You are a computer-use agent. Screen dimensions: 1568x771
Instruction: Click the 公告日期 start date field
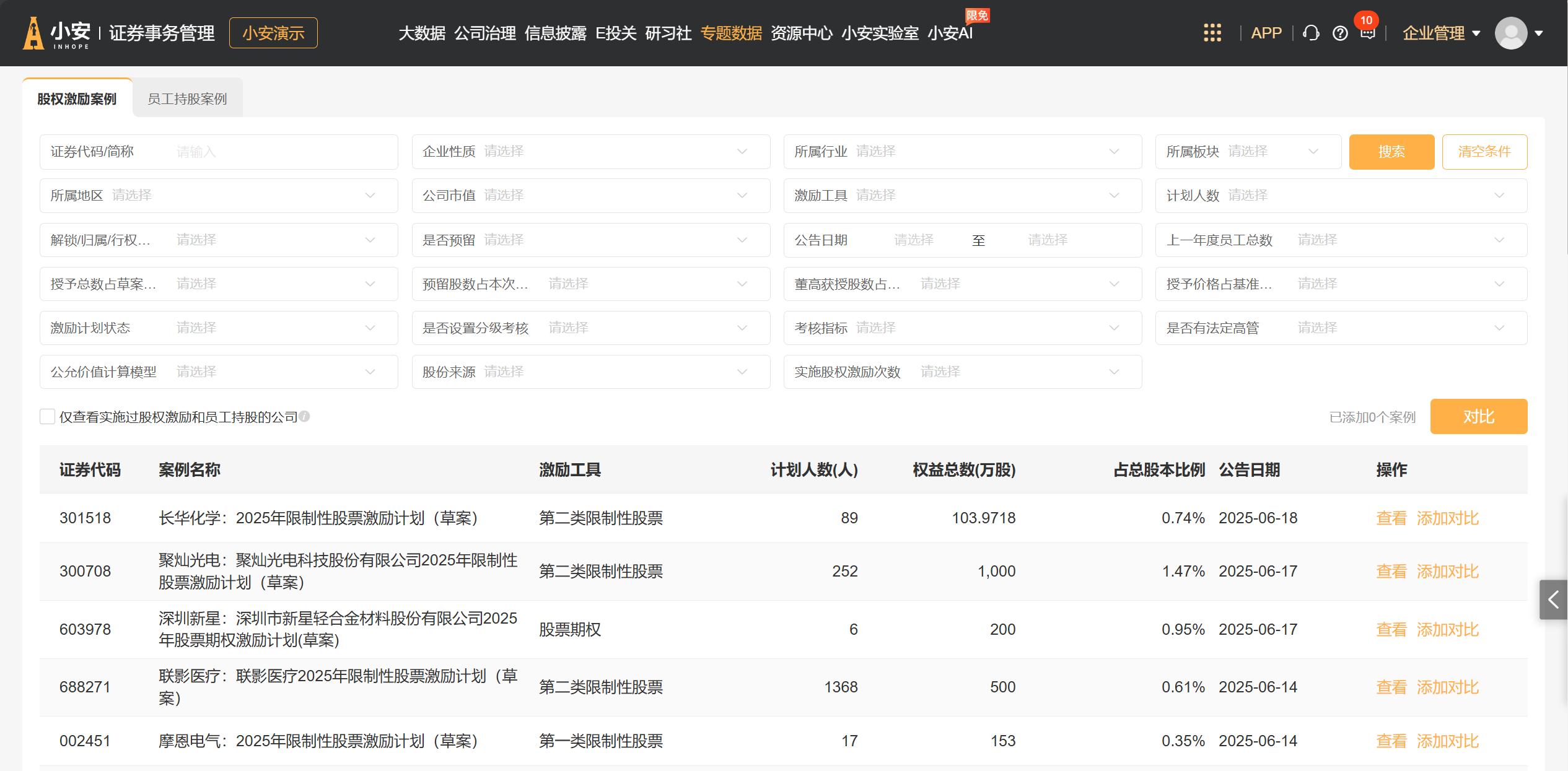click(x=914, y=240)
